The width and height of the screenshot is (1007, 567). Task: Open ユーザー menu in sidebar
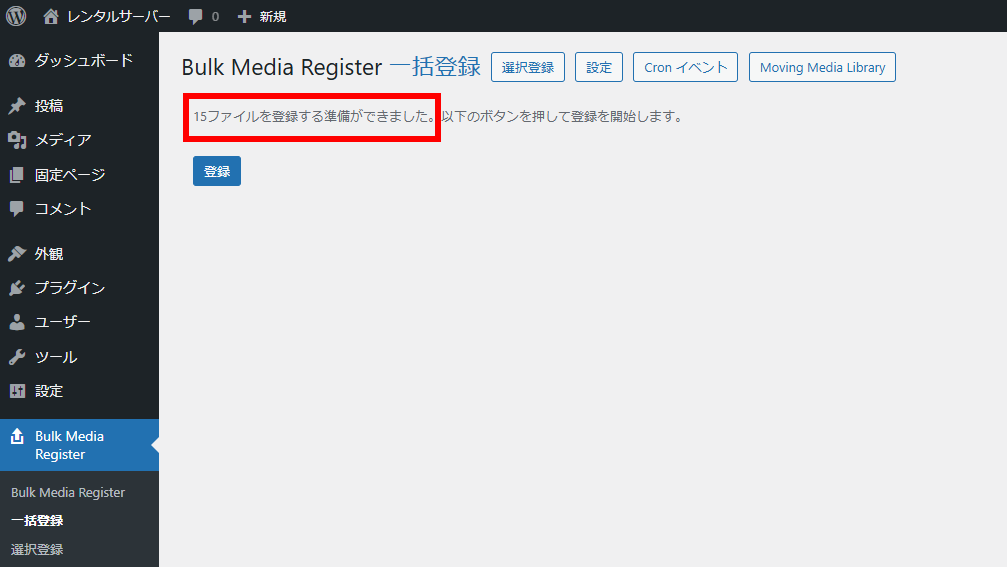62,322
